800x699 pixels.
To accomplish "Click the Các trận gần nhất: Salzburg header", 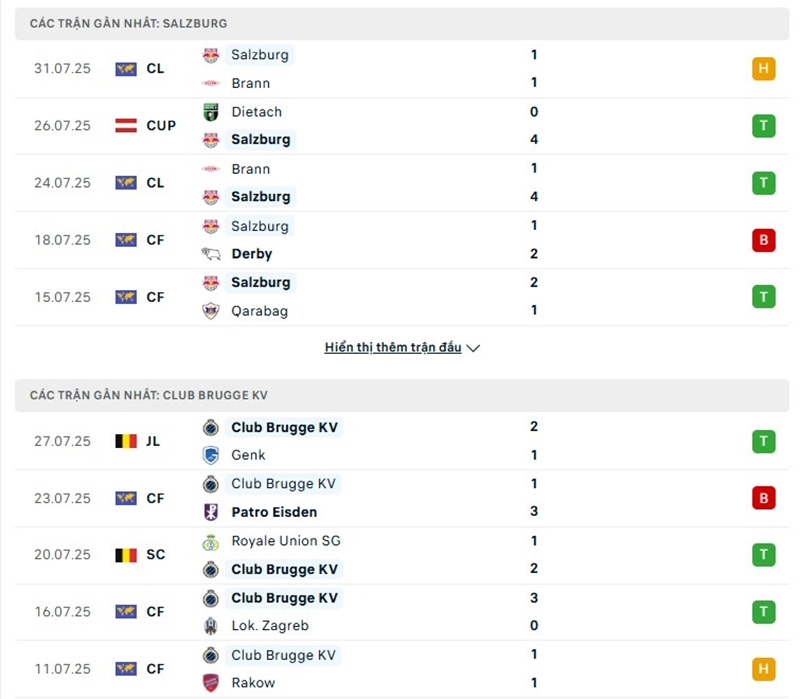I will click(x=128, y=23).
